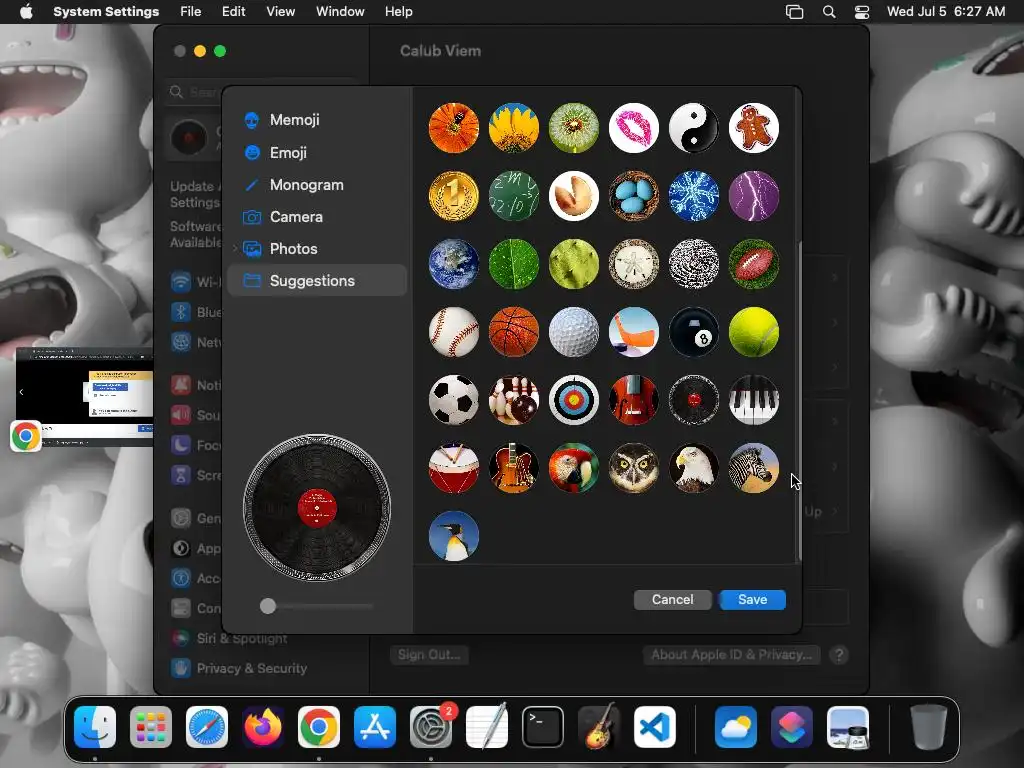Pick the bowling pins picture
Viewport: 1024px width, 768px height.
(x=514, y=400)
